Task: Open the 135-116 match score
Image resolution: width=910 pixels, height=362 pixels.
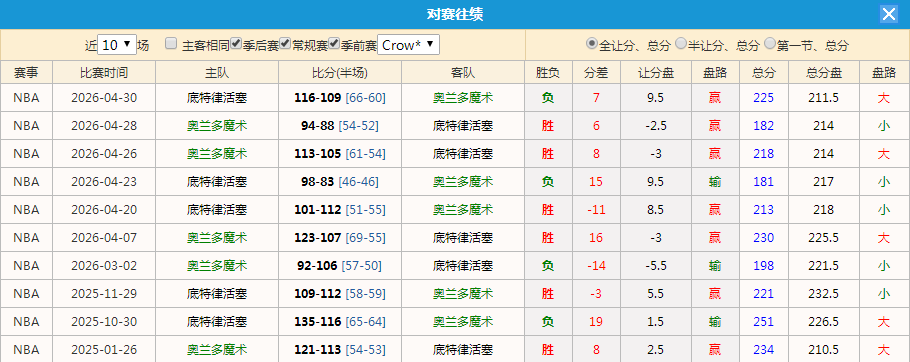Action: [317, 321]
